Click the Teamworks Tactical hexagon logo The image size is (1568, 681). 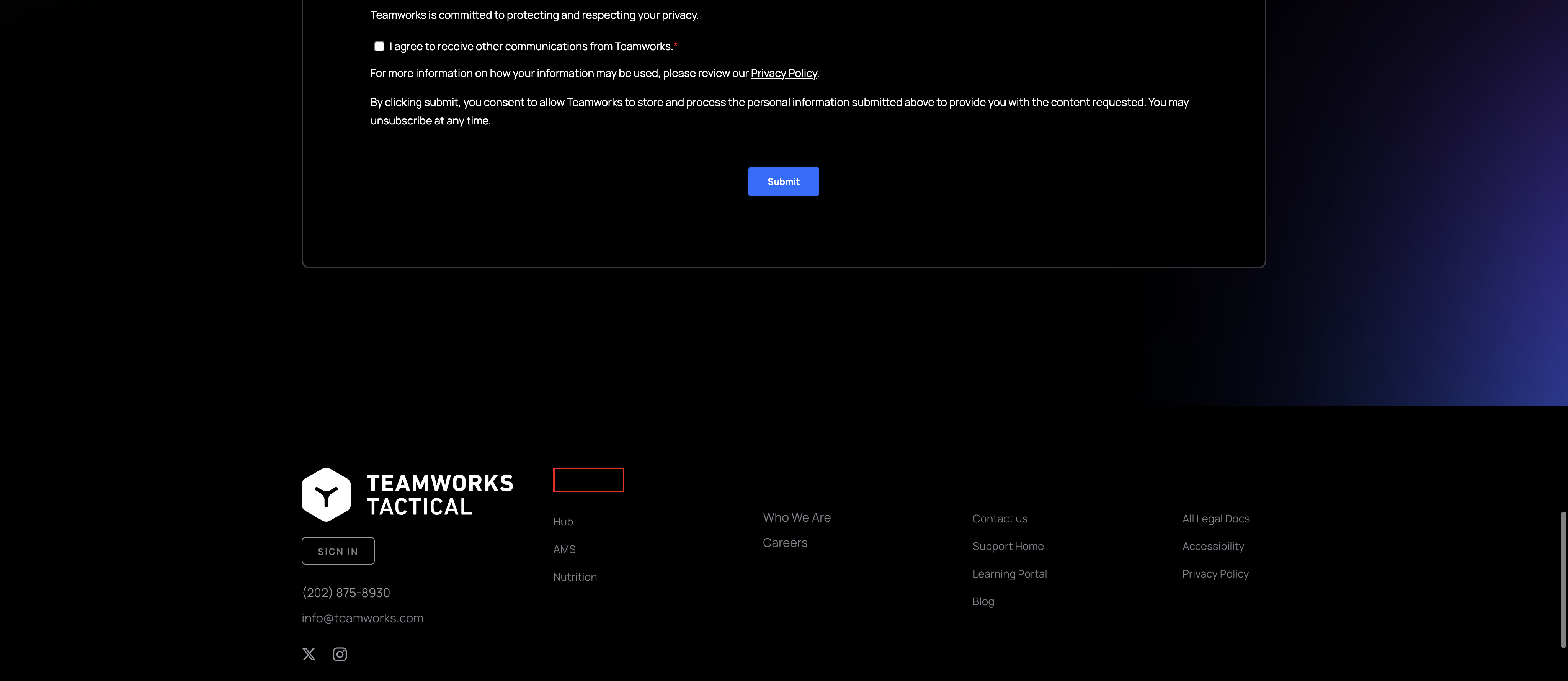(326, 494)
